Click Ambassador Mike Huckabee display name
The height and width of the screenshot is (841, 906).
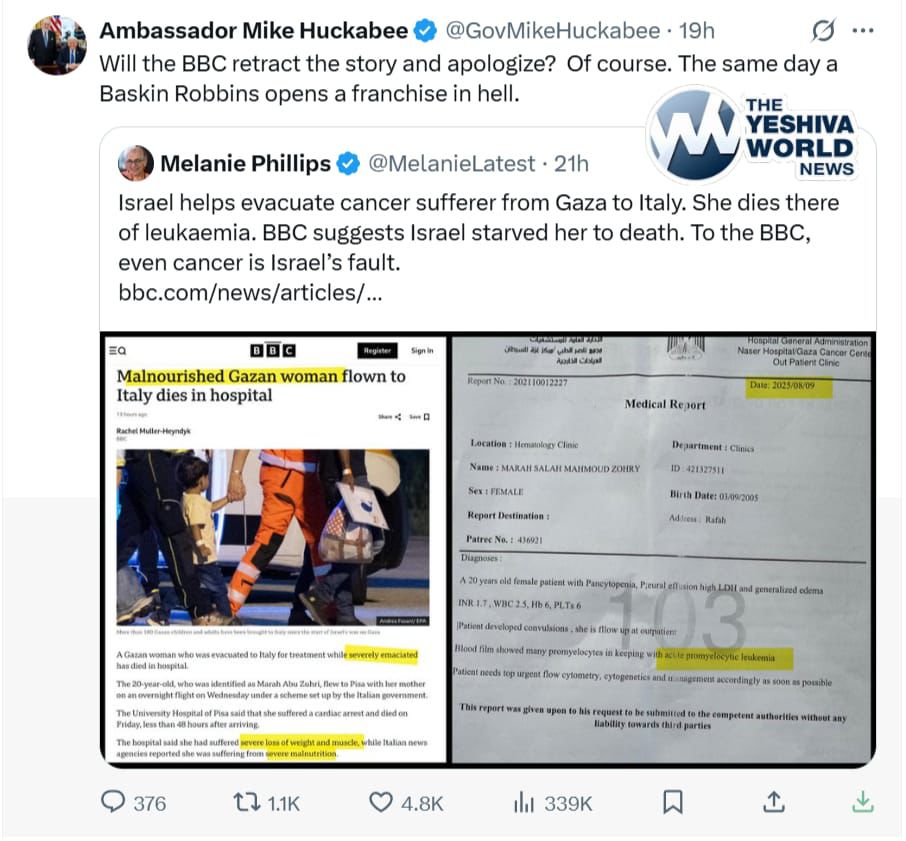click(x=254, y=31)
